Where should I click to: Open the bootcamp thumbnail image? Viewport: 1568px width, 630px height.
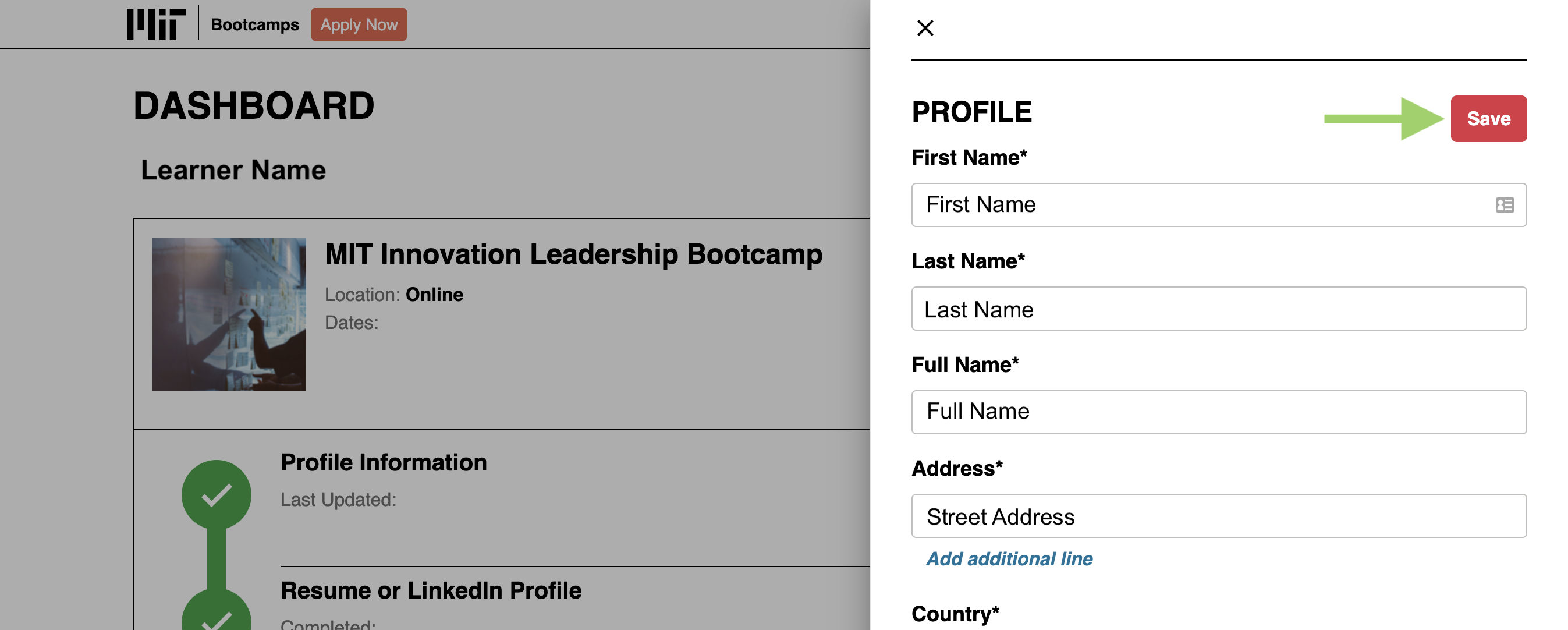pyautogui.click(x=229, y=314)
